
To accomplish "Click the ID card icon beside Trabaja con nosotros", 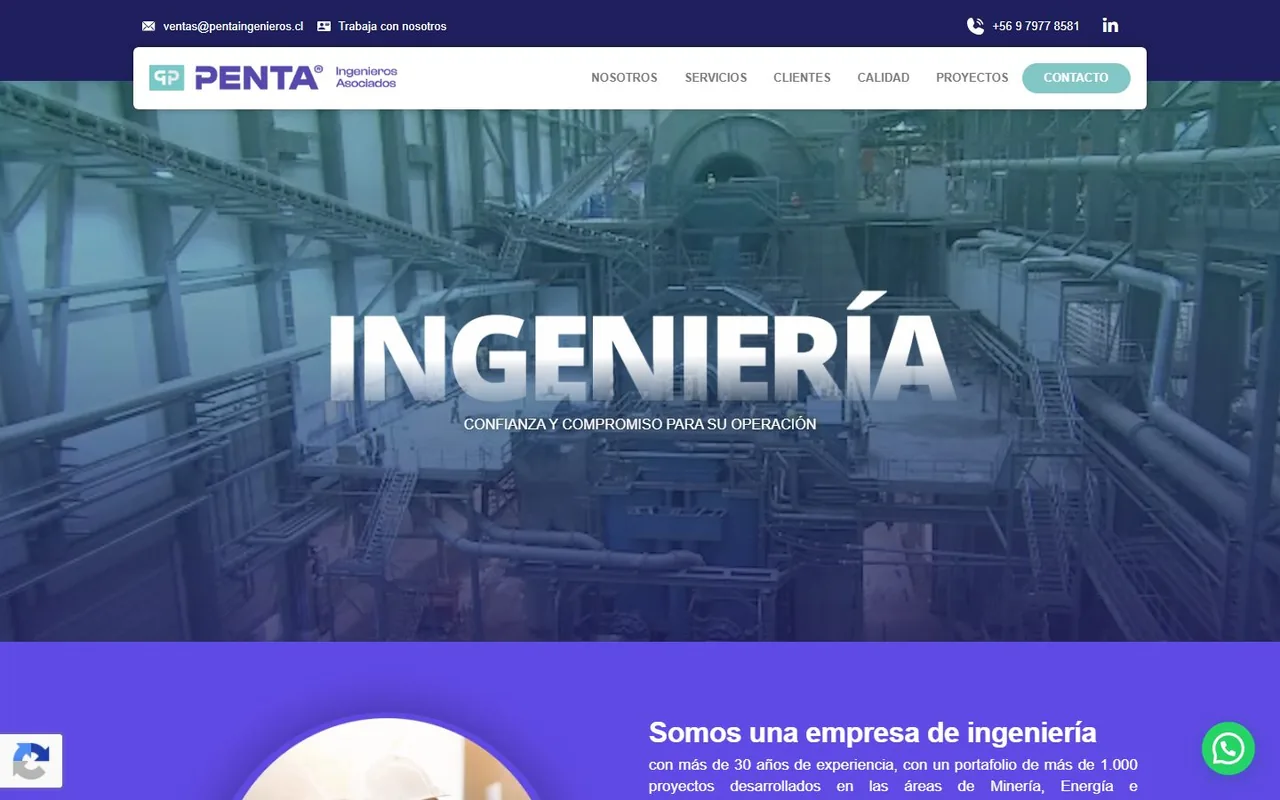I will 324,26.
